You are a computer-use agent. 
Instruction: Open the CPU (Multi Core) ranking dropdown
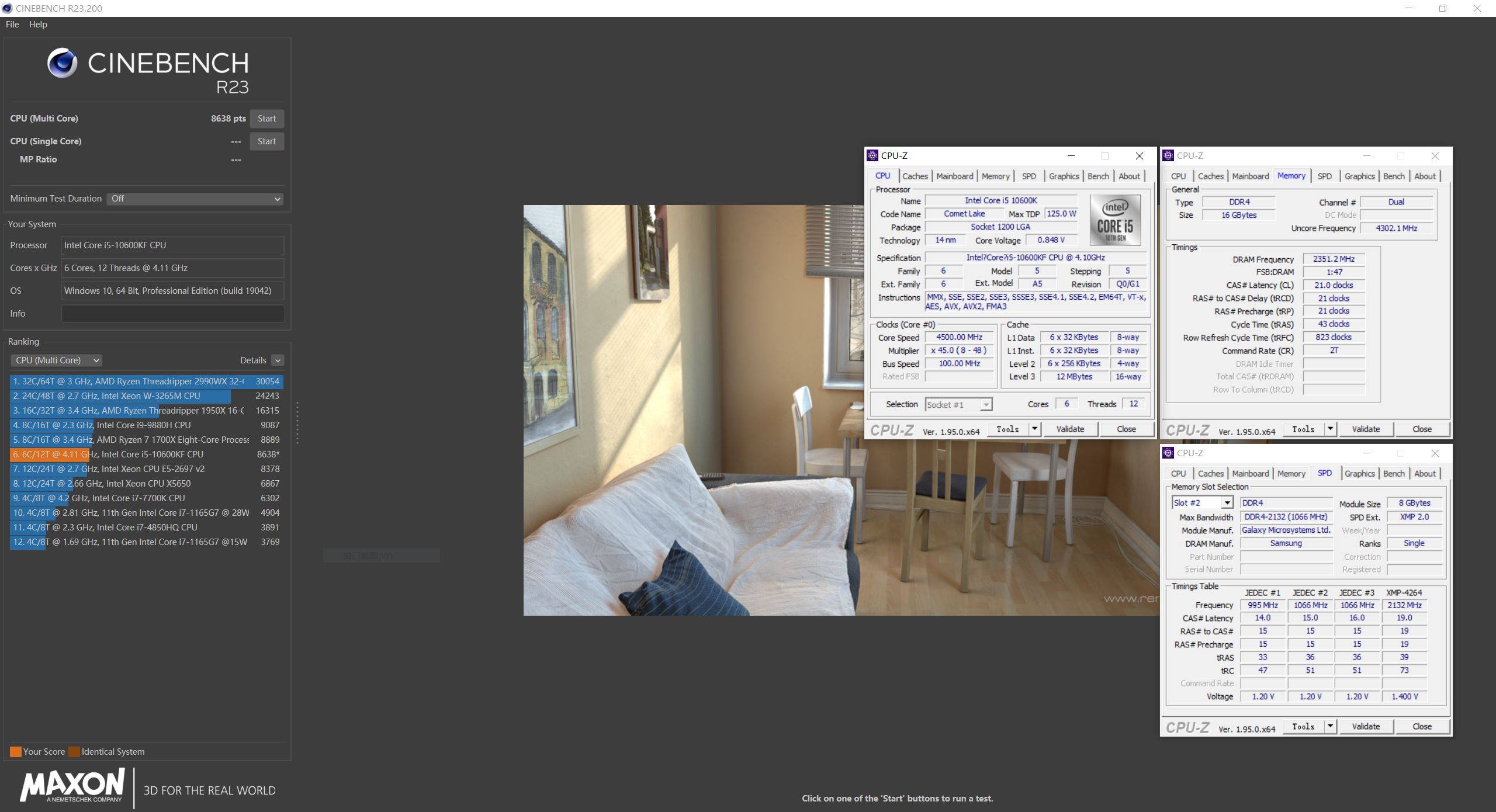56,360
